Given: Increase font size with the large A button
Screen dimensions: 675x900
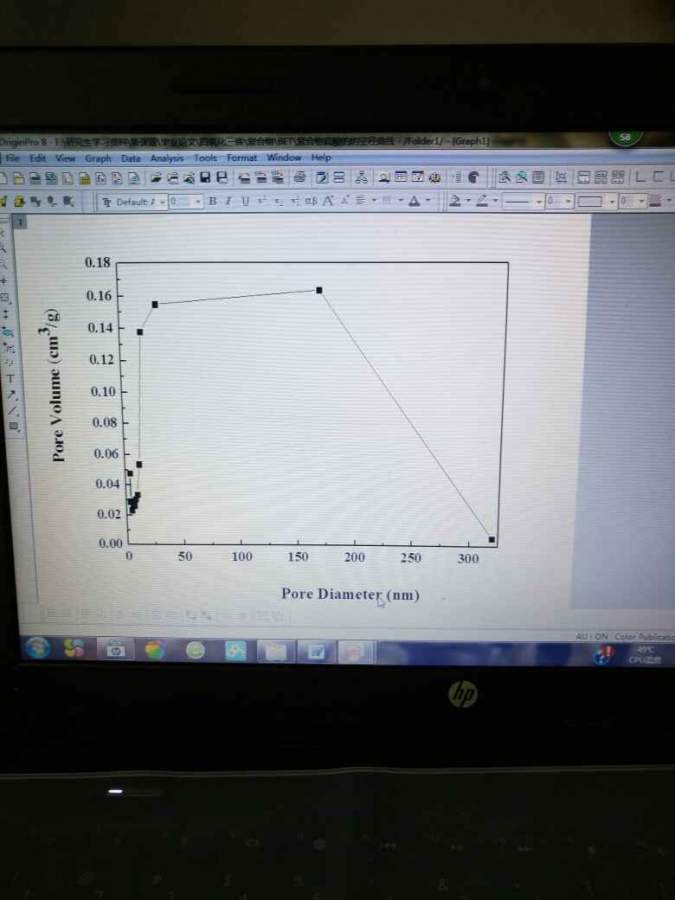Looking at the screenshot, I should pos(328,201).
